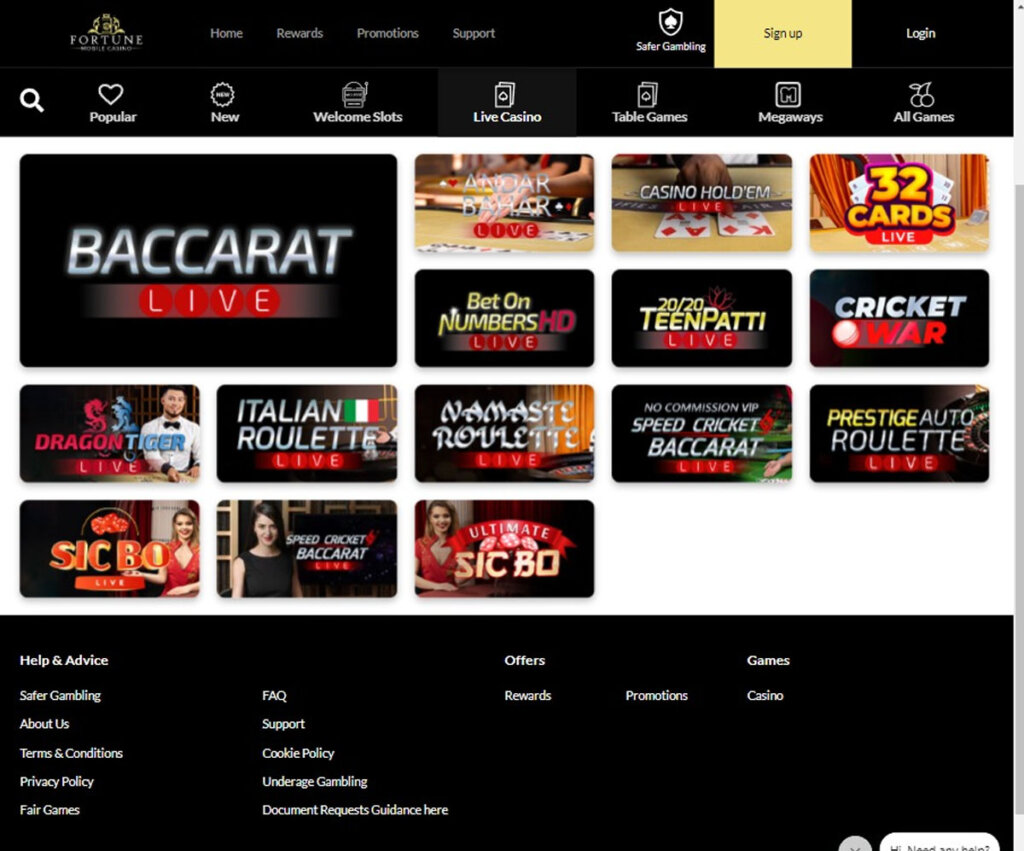The width and height of the screenshot is (1024, 851).
Task: Open the All Games cherries icon
Action: pos(921,95)
